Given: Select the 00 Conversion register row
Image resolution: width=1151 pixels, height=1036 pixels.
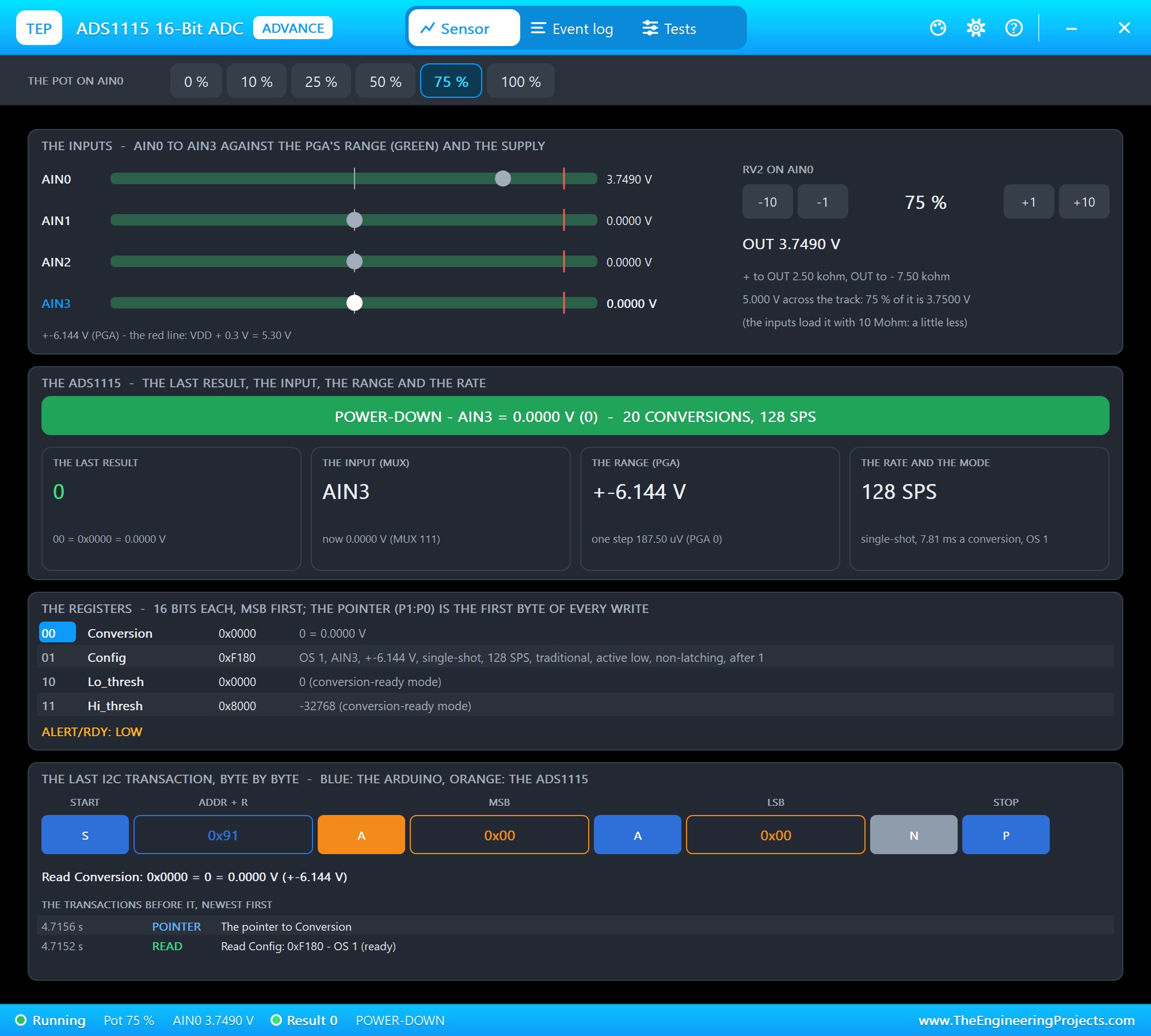Looking at the screenshot, I should (575, 633).
